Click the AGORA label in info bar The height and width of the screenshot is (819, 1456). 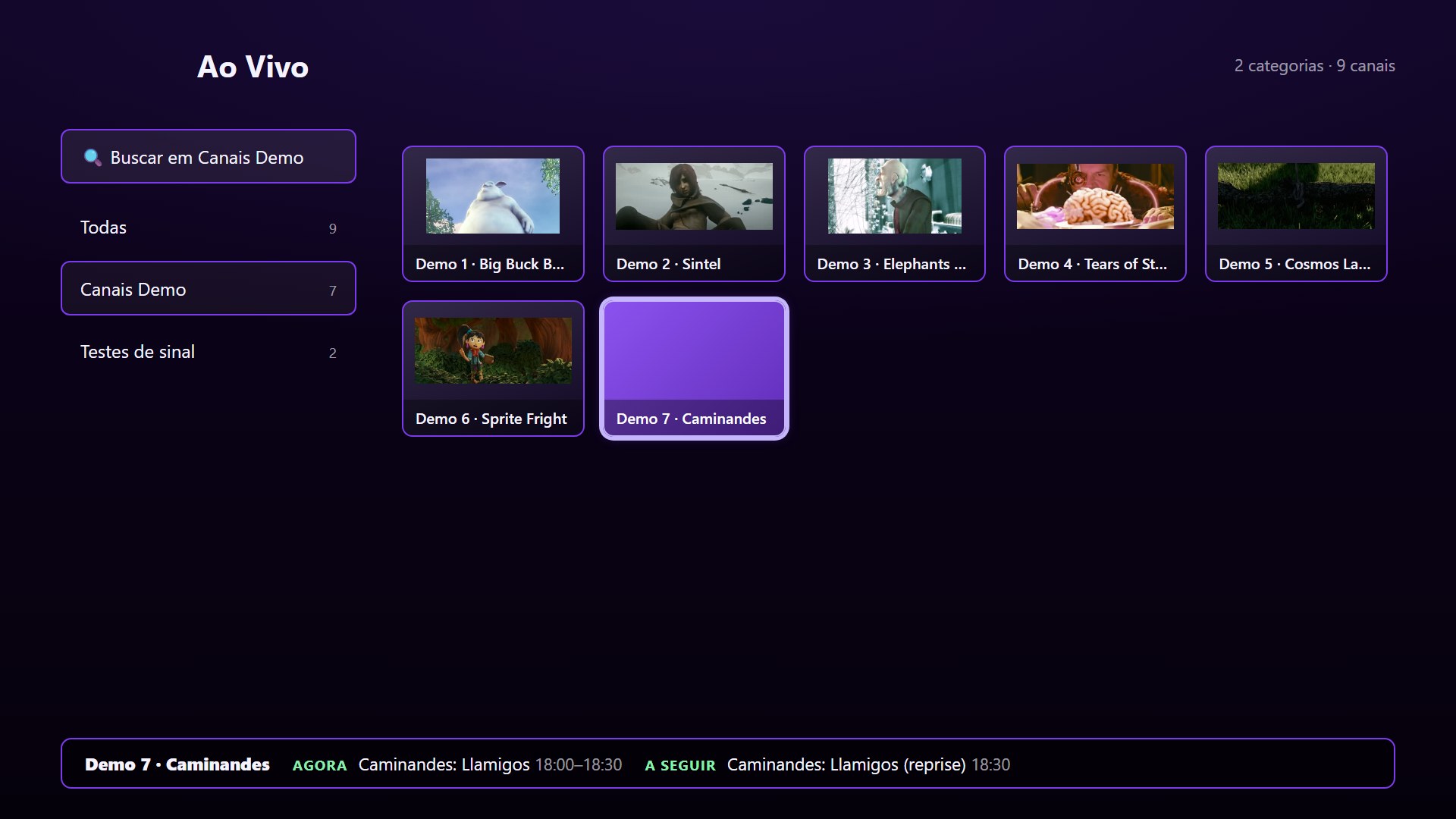tap(319, 765)
